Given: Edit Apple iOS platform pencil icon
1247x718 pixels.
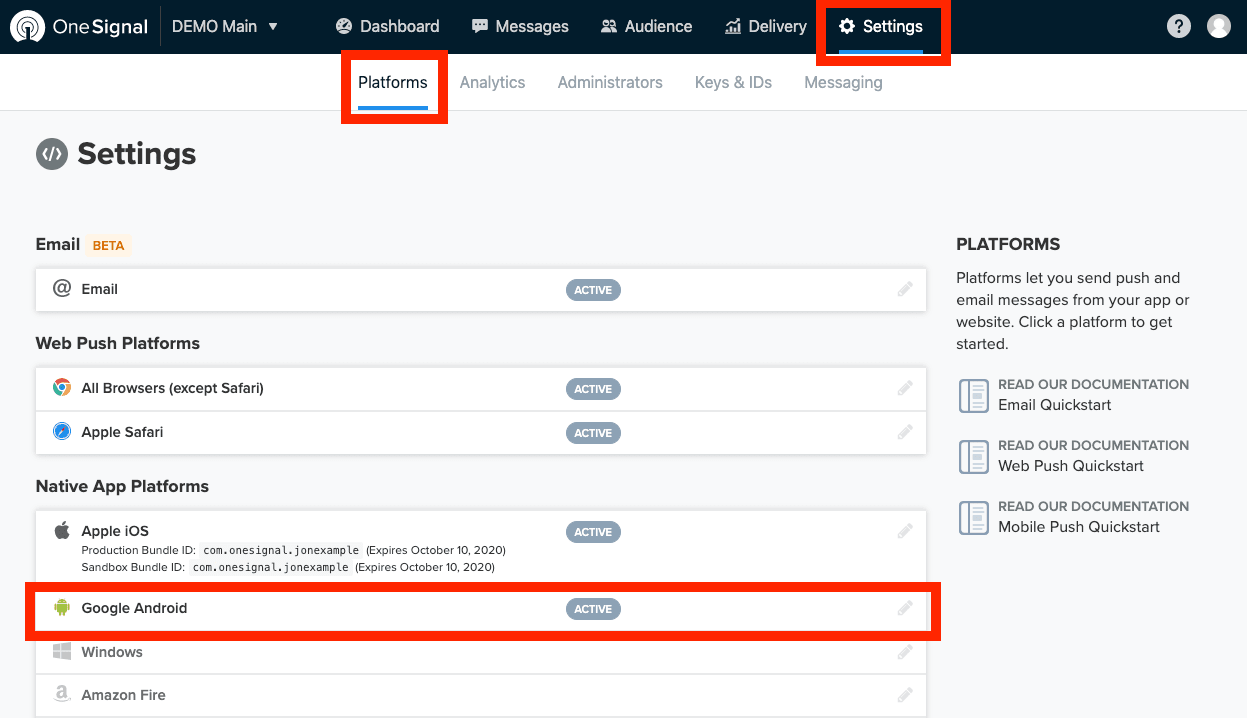Looking at the screenshot, I should pyautogui.click(x=905, y=531).
